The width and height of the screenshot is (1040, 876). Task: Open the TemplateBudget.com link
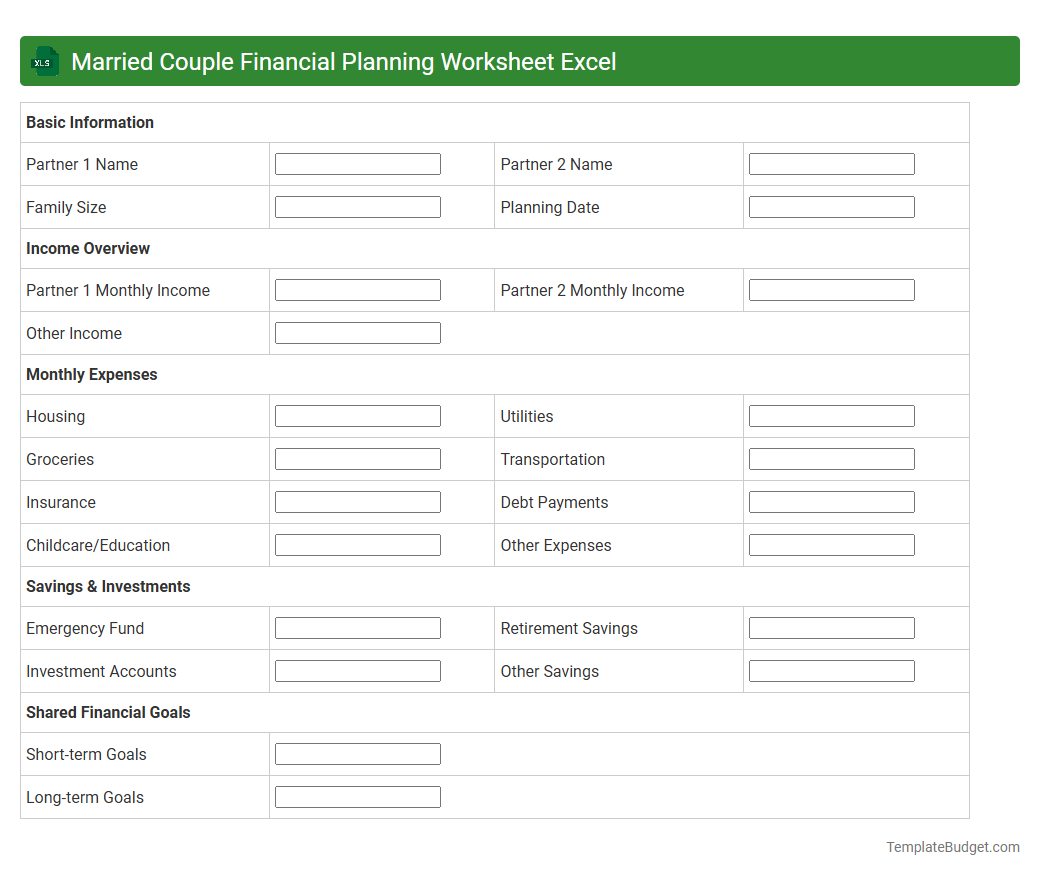(952, 847)
